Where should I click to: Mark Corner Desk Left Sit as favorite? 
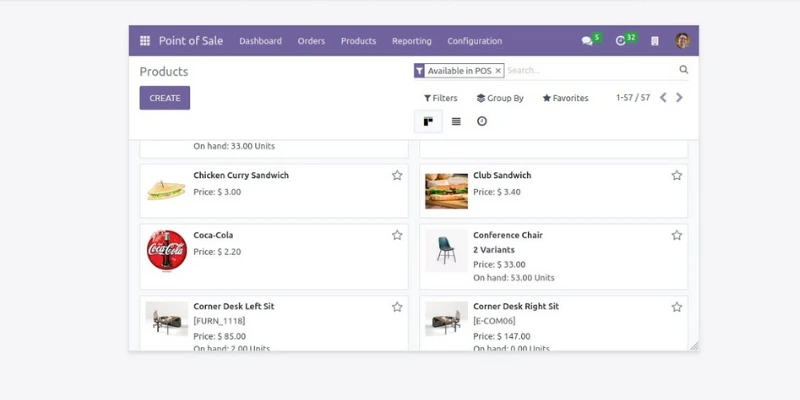coord(397,307)
